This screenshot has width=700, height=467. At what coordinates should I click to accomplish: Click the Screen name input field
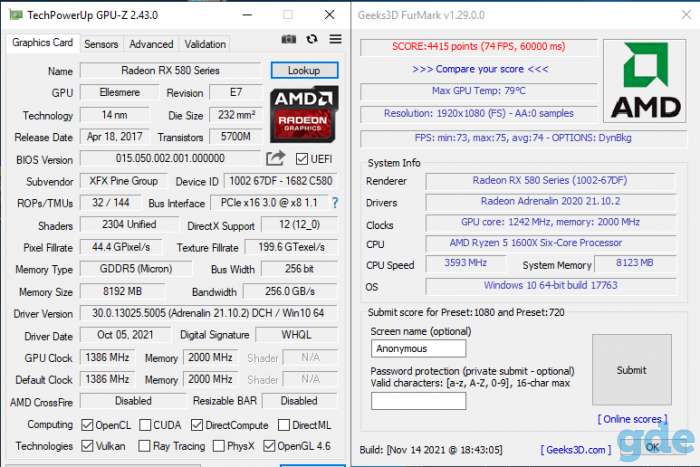(418, 349)
